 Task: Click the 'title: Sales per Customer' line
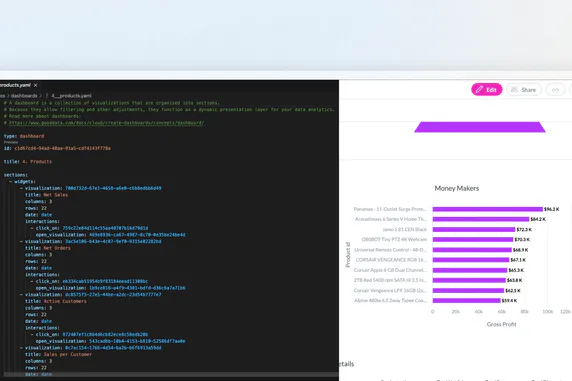pos(58,354)
